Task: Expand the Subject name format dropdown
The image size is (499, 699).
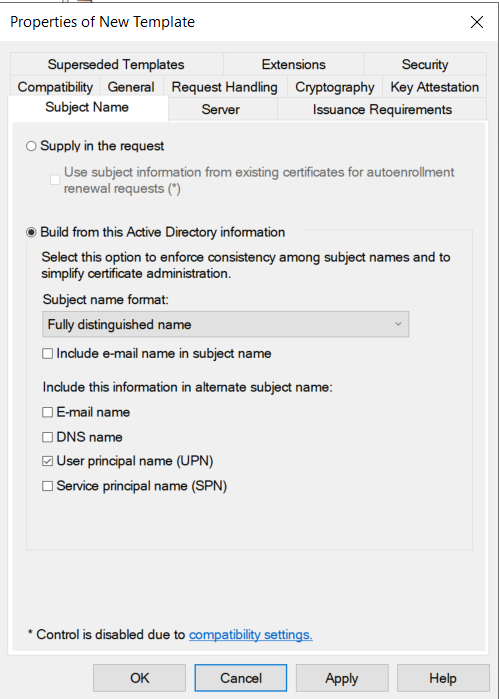Action: tap(225, 324)
